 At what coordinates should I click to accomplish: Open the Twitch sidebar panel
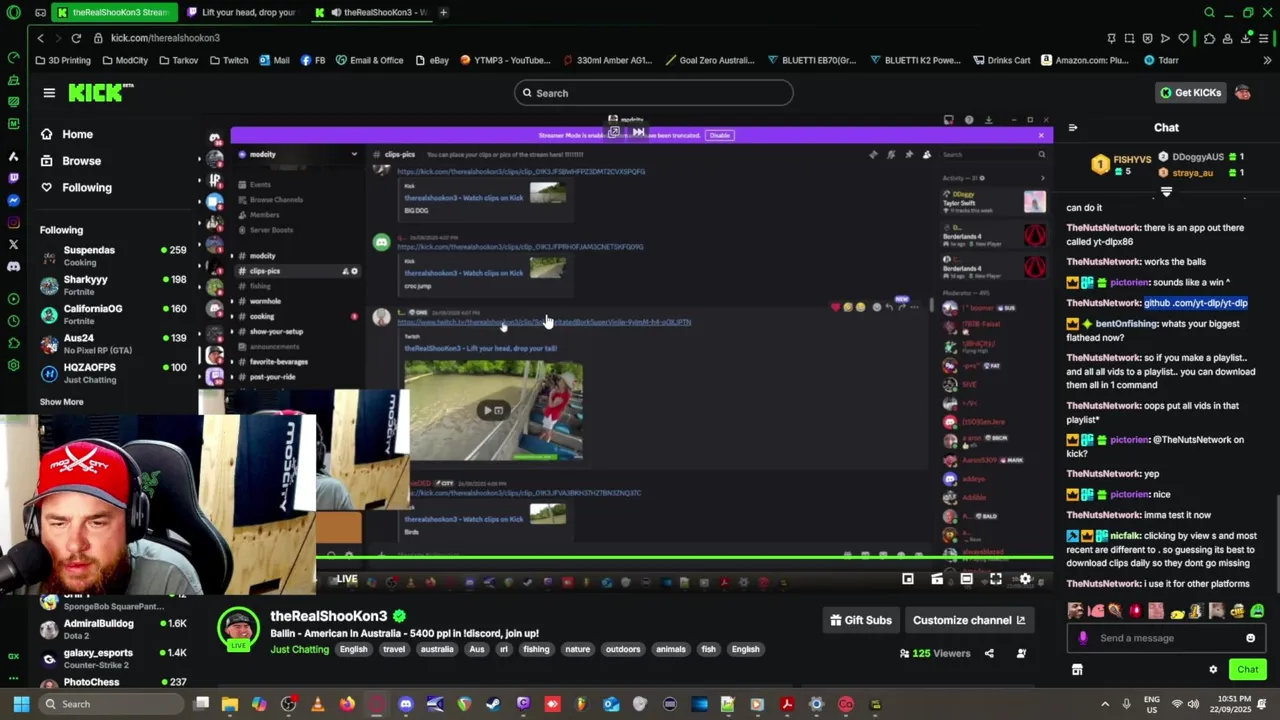pos(13,178)
